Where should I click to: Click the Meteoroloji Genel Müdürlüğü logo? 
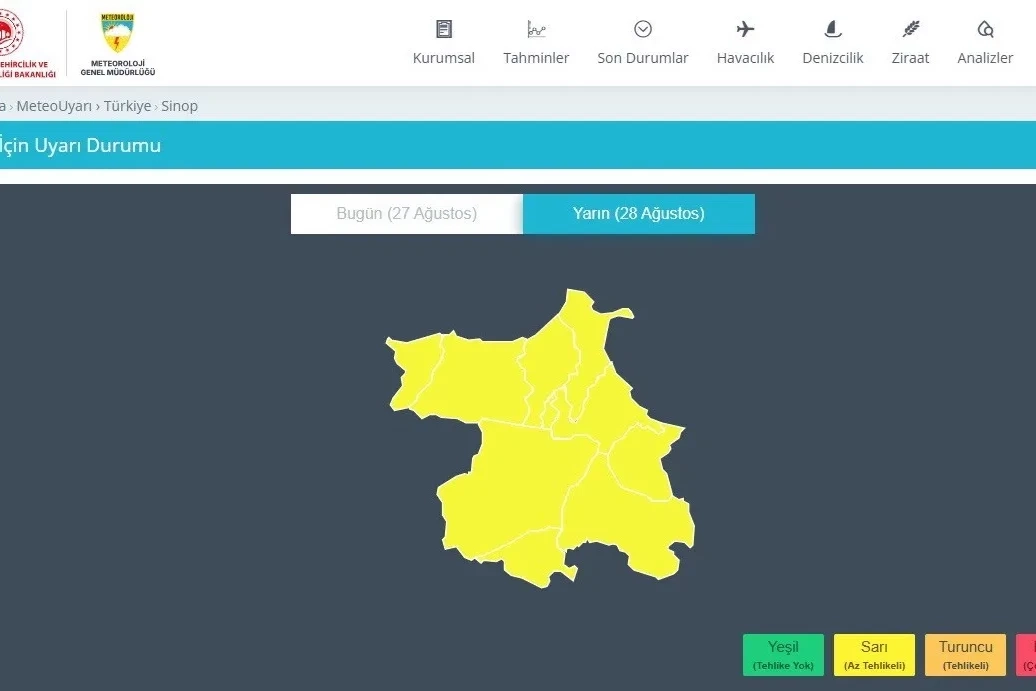click(x=118, y=44)
